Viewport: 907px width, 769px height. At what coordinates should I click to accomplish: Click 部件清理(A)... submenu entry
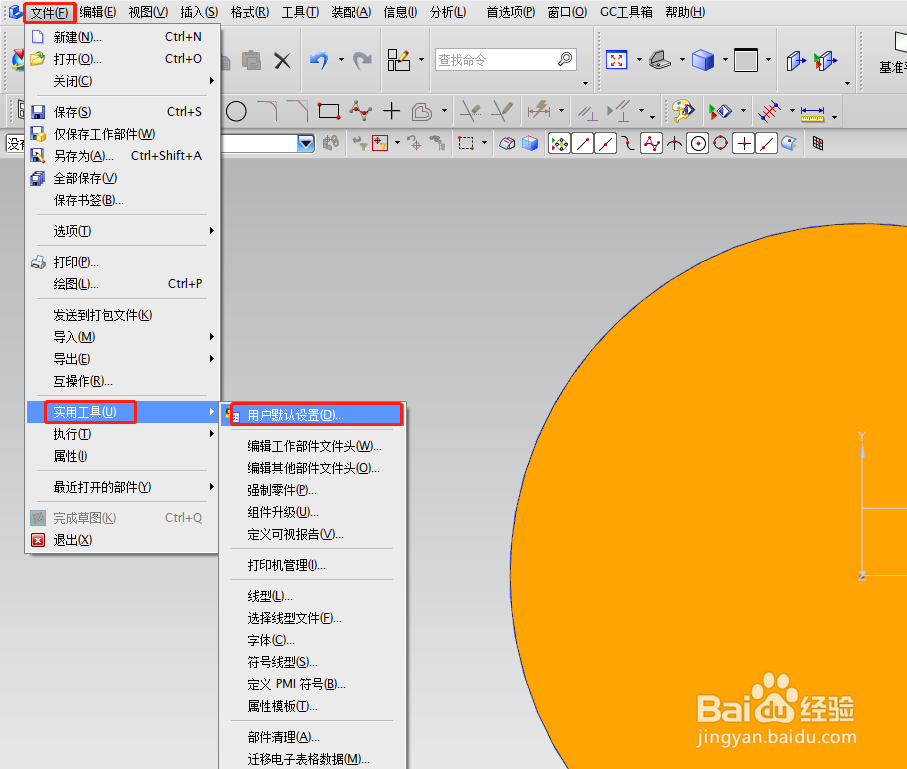point(311,737)
